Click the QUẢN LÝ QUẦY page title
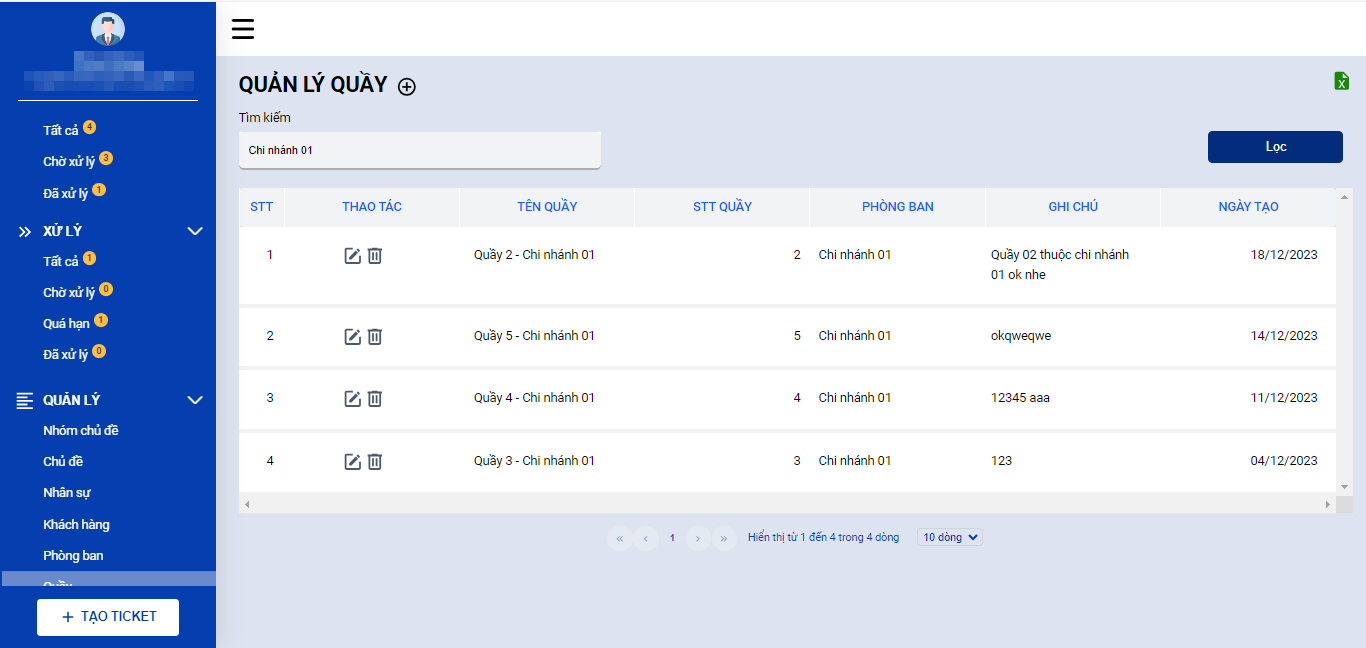 313,85
